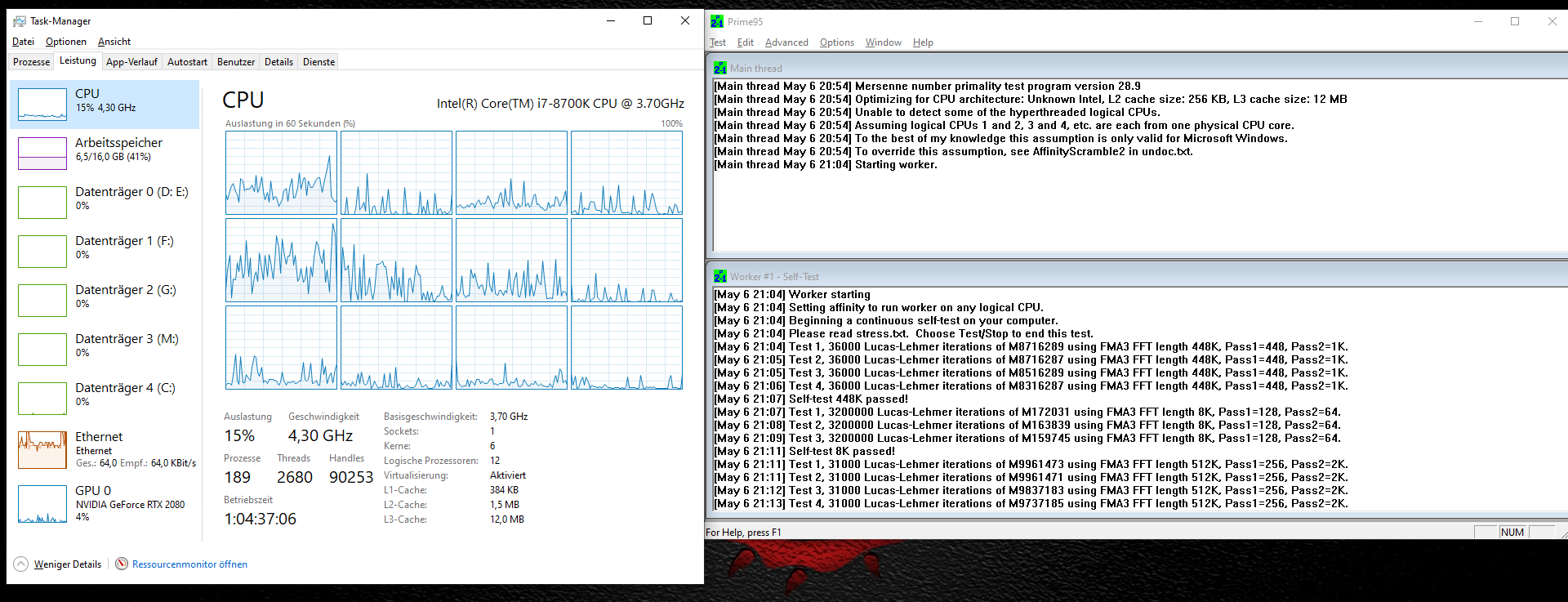Select Ethernet in the performance sidebar
1568x602 pixels.
tap(105, 449)
